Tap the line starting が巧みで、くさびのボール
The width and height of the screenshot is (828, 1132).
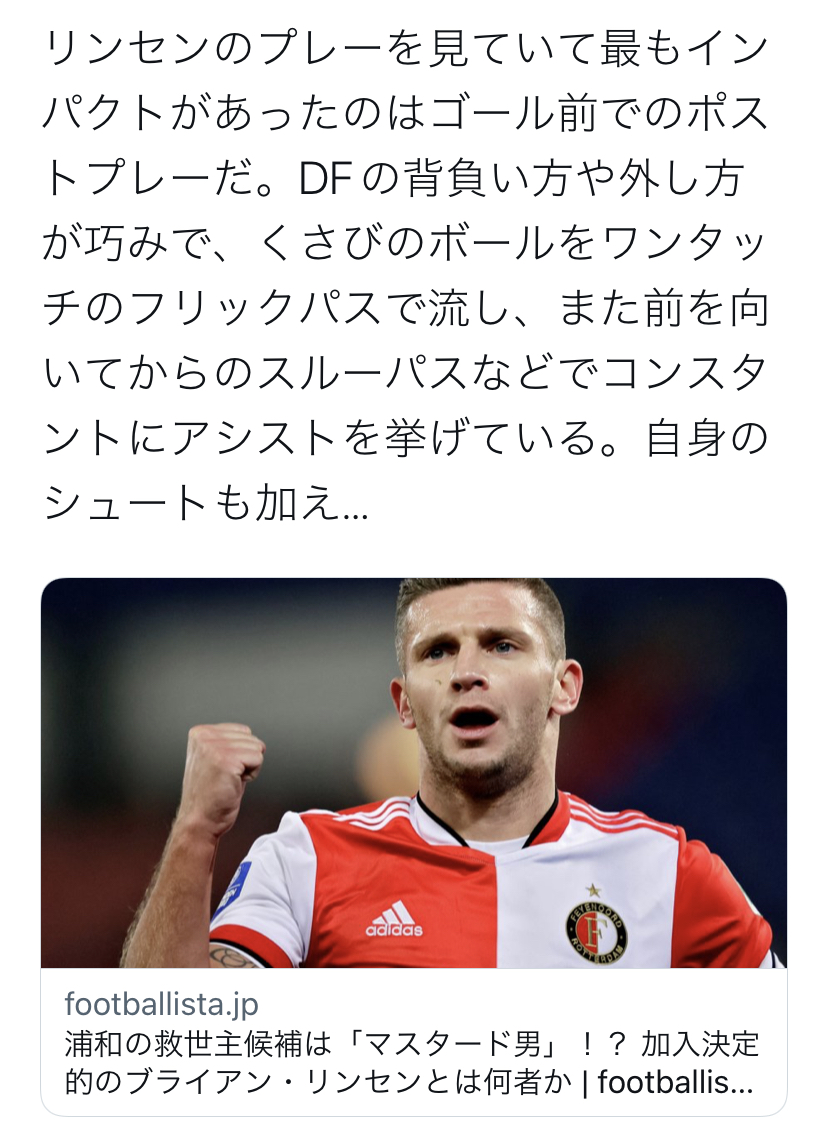(405, 244)
